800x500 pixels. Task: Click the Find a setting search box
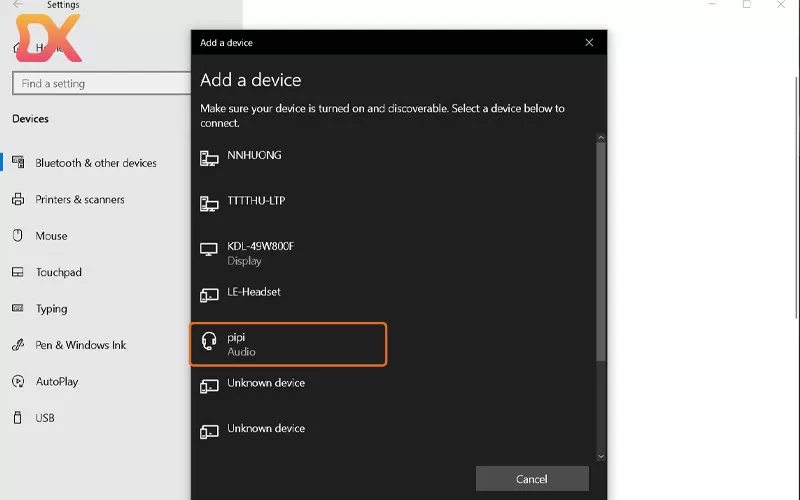100,84
